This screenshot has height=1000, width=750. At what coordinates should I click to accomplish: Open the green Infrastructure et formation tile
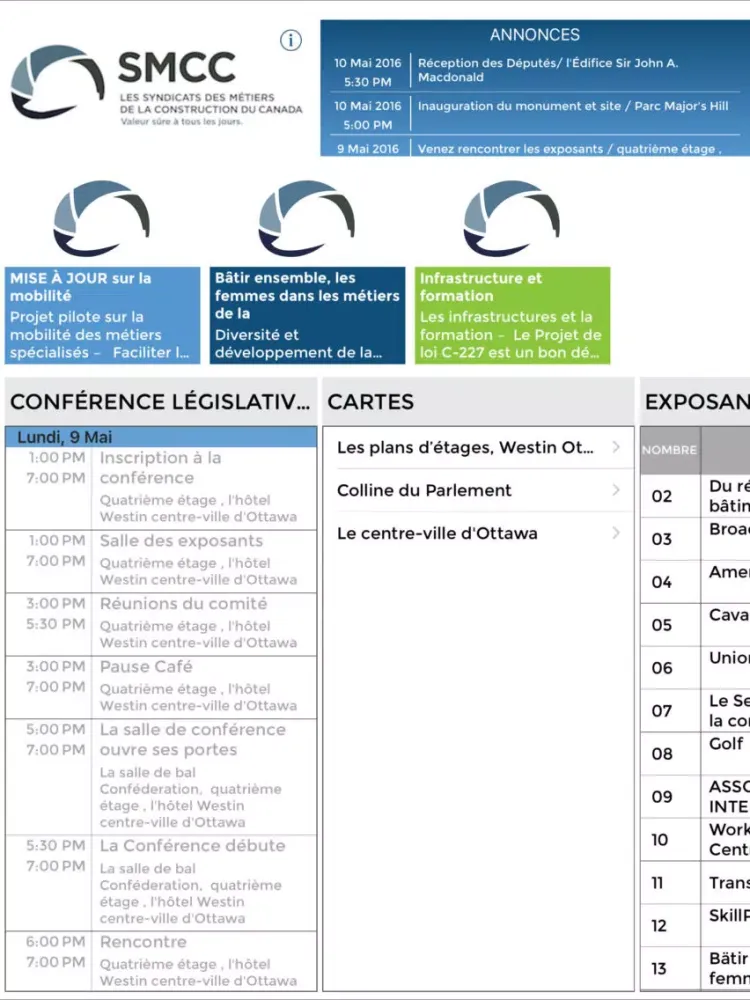click(x=511, y=315)
